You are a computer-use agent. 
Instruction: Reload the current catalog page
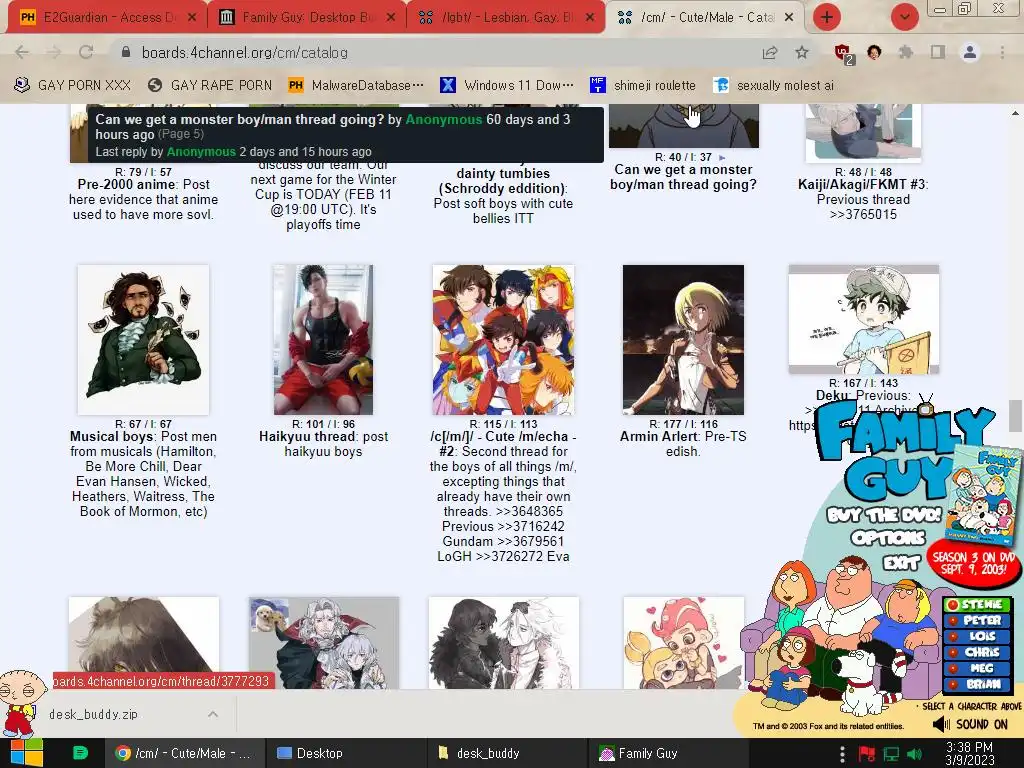click(86, 52)
